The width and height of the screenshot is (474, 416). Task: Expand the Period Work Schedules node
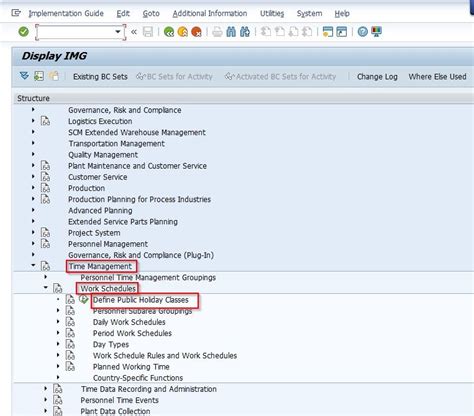pyautogui.click(x=58, y=333)
